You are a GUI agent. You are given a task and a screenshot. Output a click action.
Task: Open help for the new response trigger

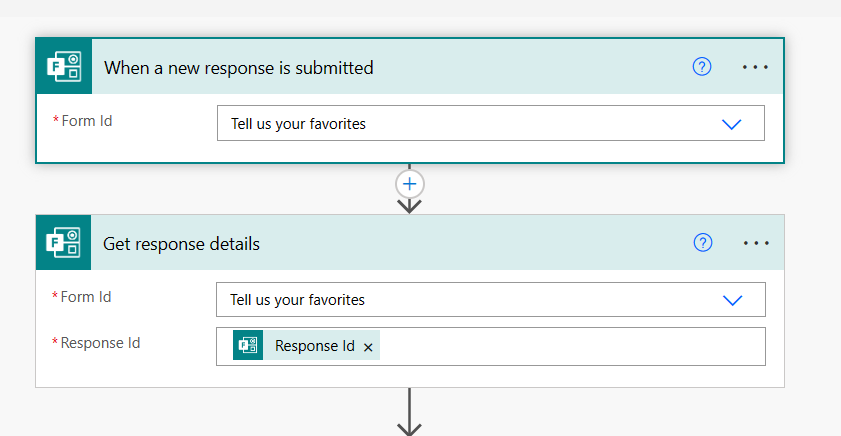pyautogui.click(x=702, y=67)
